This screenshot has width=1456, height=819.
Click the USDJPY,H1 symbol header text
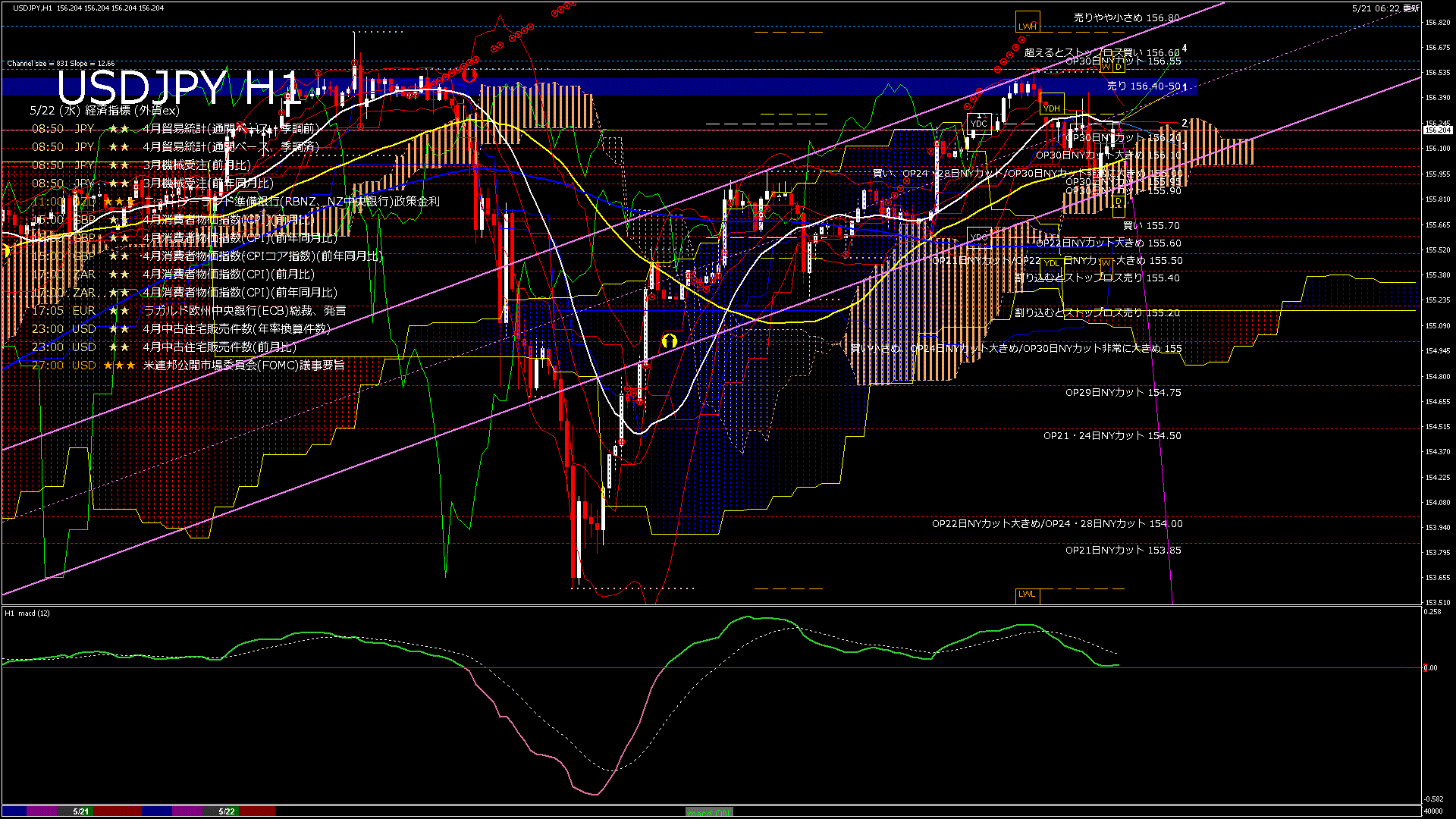click(34, 8)
